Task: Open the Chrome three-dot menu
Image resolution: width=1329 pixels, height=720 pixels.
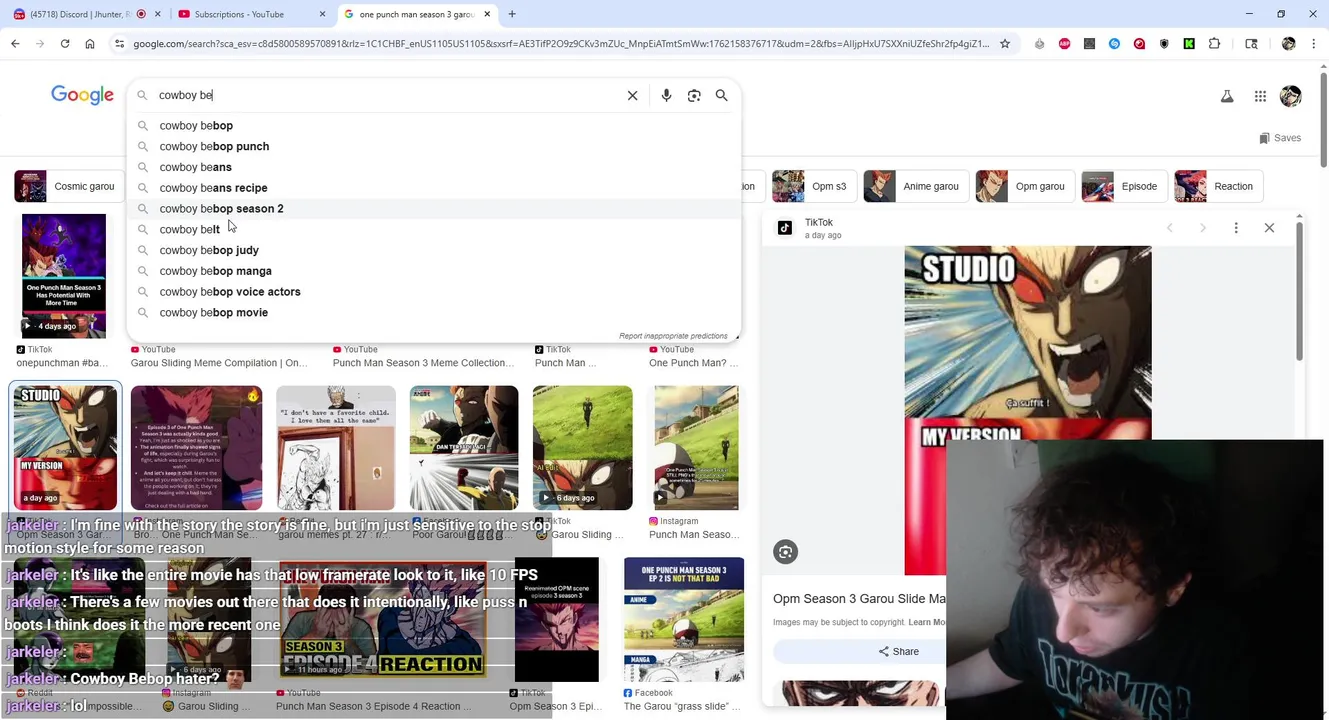Action: click(1313, 44)
